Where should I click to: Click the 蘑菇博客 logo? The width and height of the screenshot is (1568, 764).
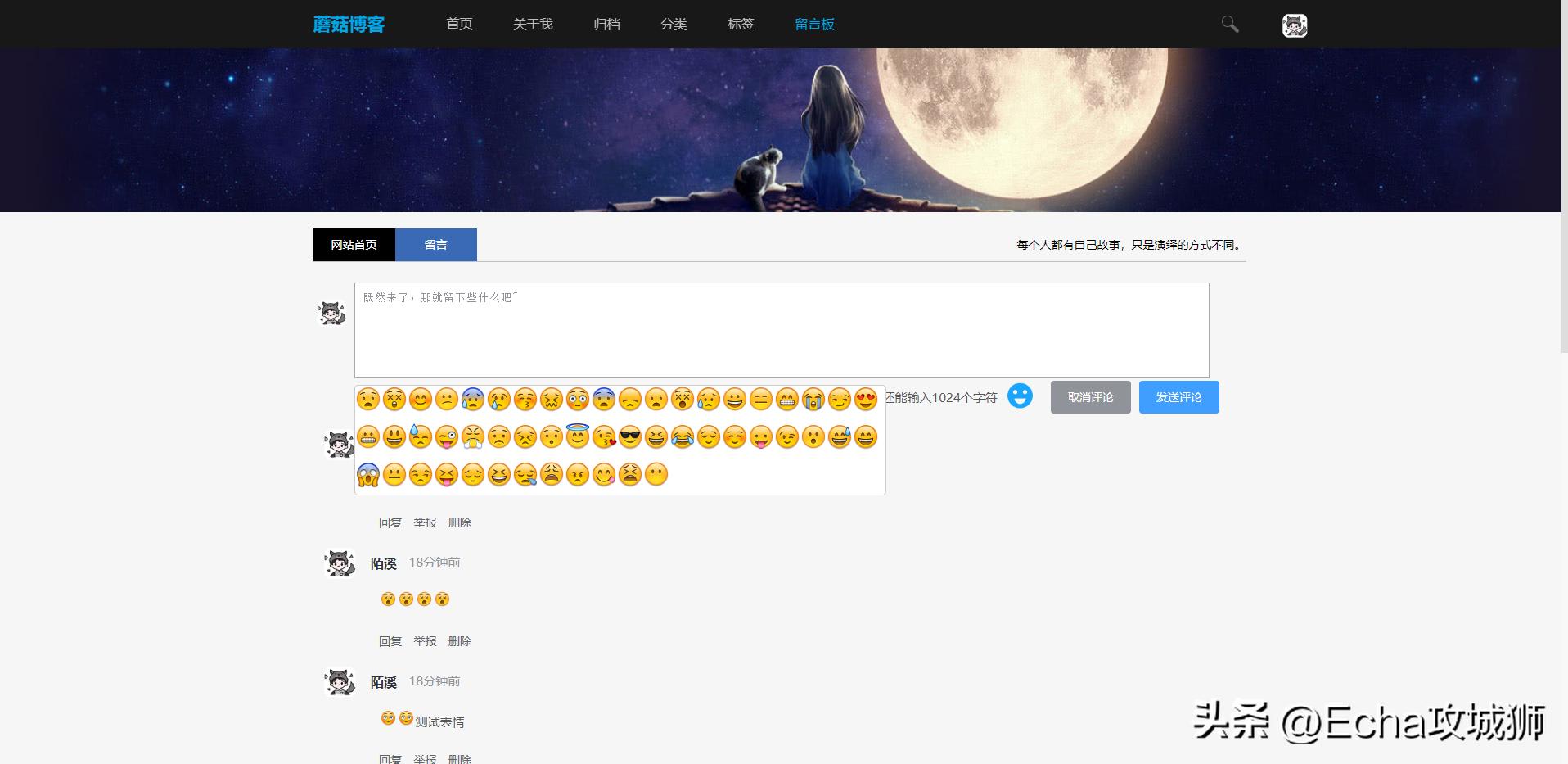click(349, 24)
